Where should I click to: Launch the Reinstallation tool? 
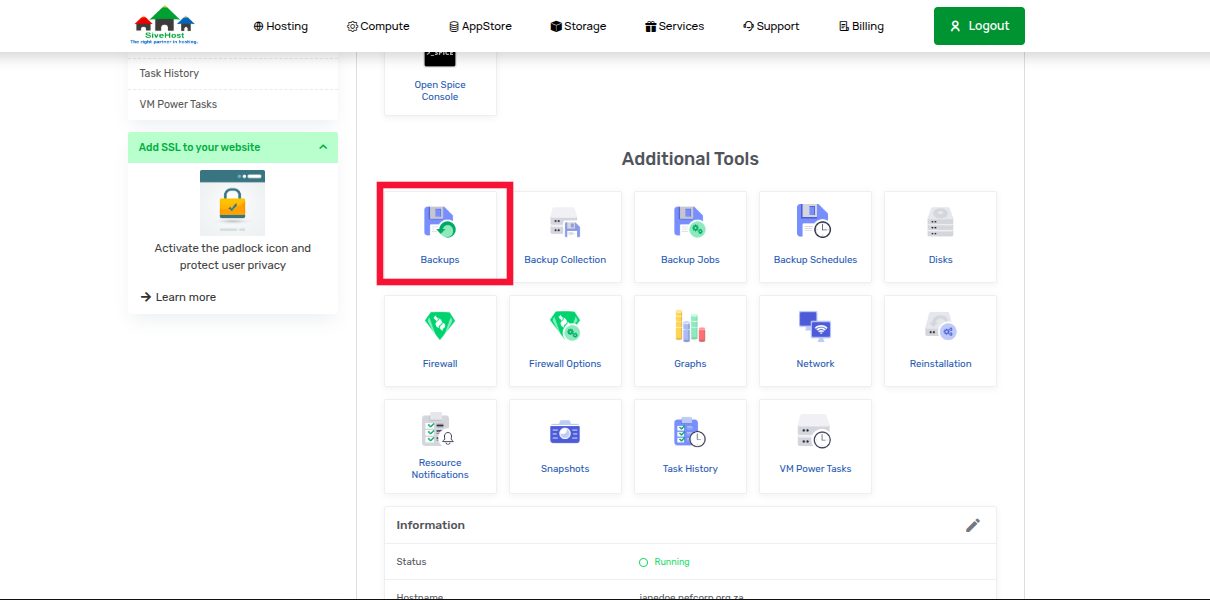[940, 338]
